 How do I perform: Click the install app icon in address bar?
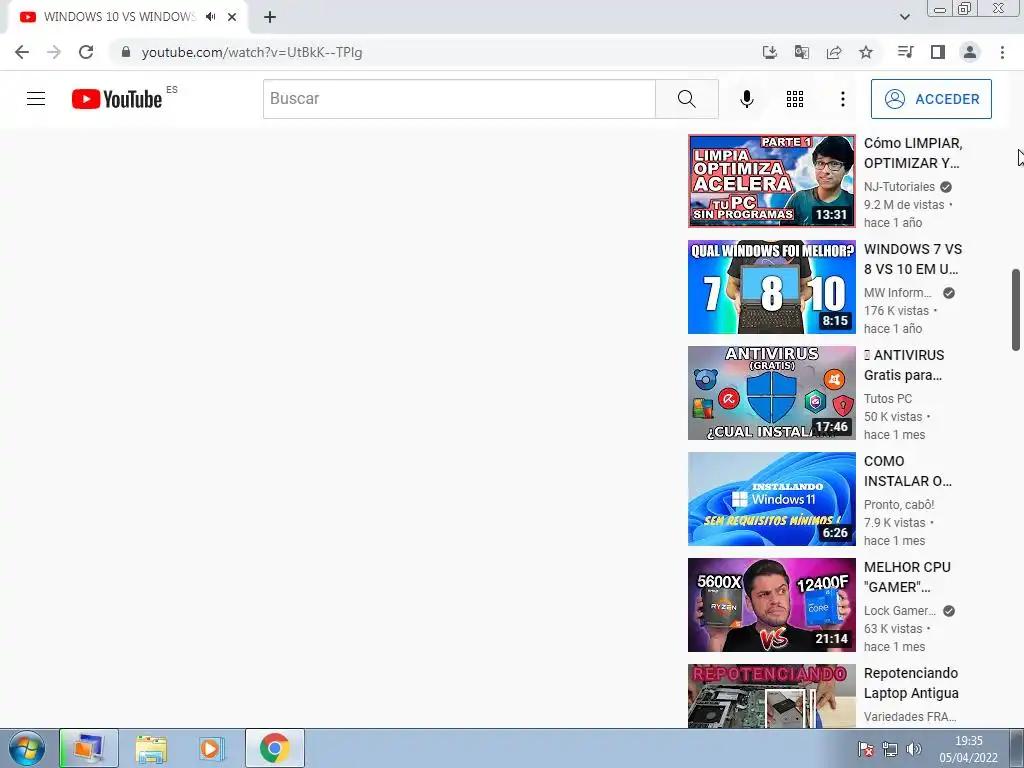[770, 52]
